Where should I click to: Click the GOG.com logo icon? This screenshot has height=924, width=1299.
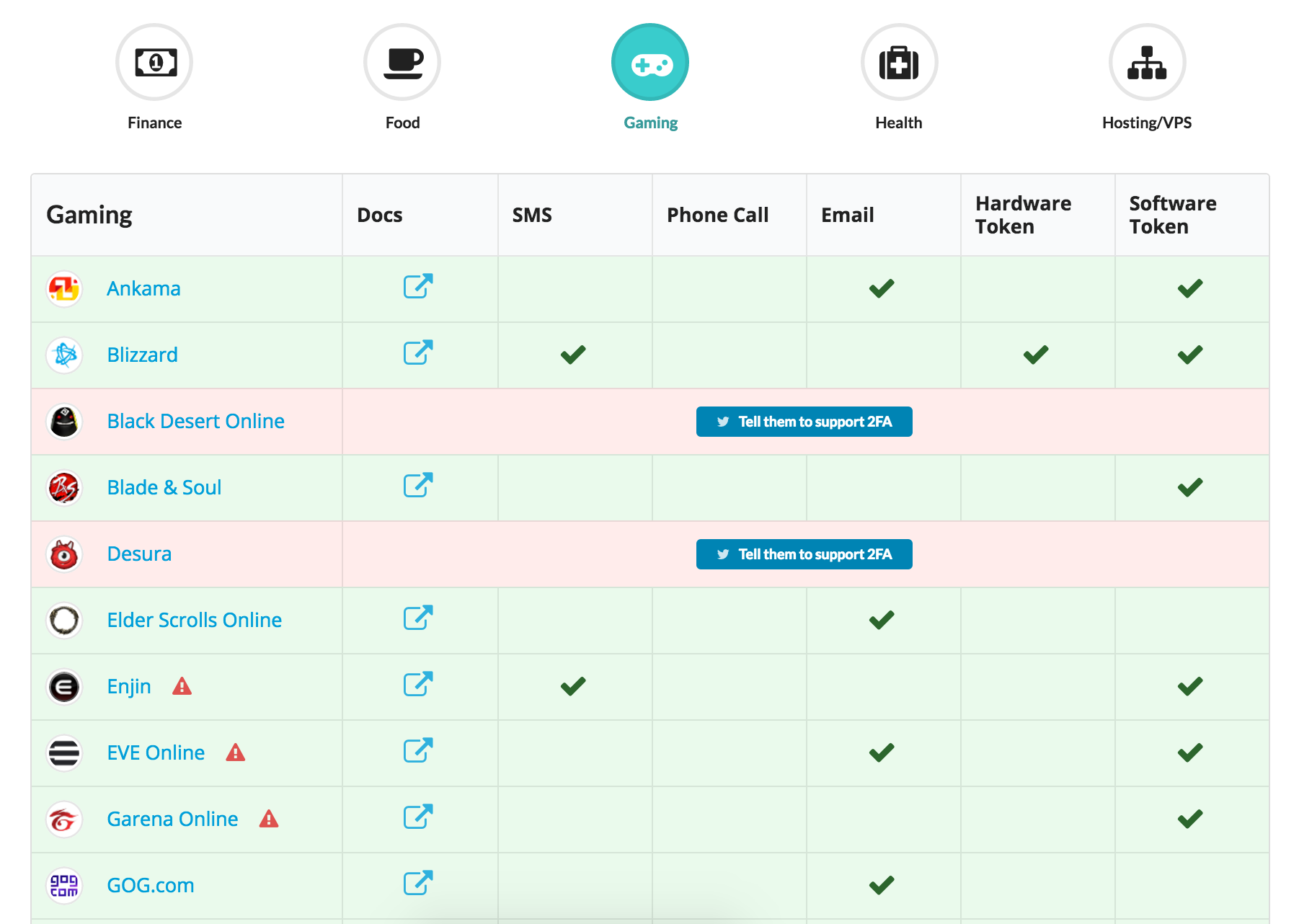pyautogui.click(x=64, y=886)
